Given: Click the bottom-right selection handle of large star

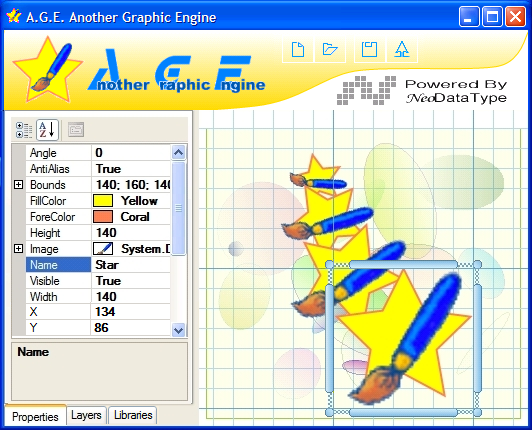Looking at the screenshot, I should point(477,412).
